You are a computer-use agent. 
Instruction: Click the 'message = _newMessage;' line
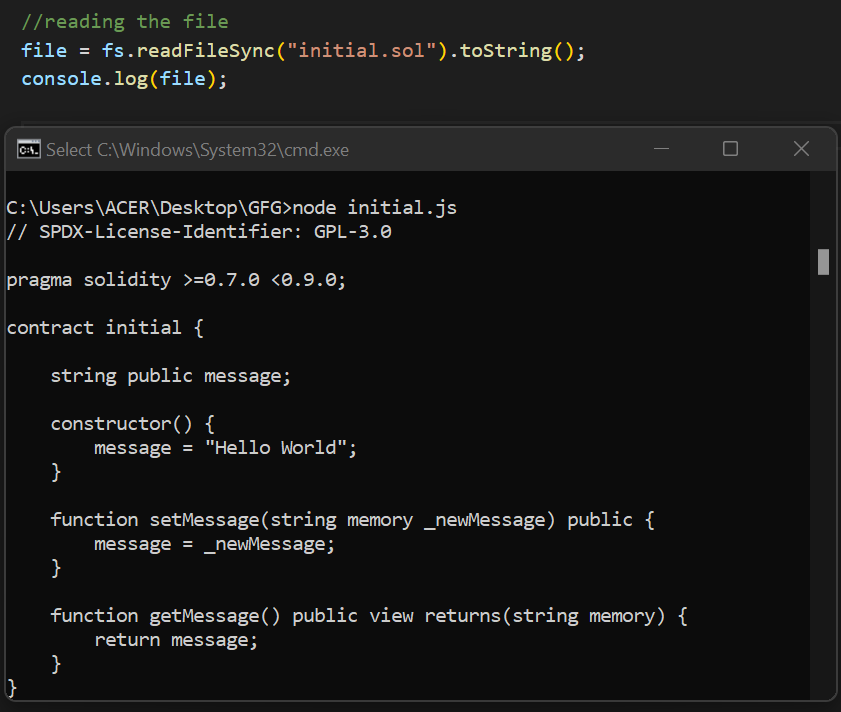coord(215,544)
